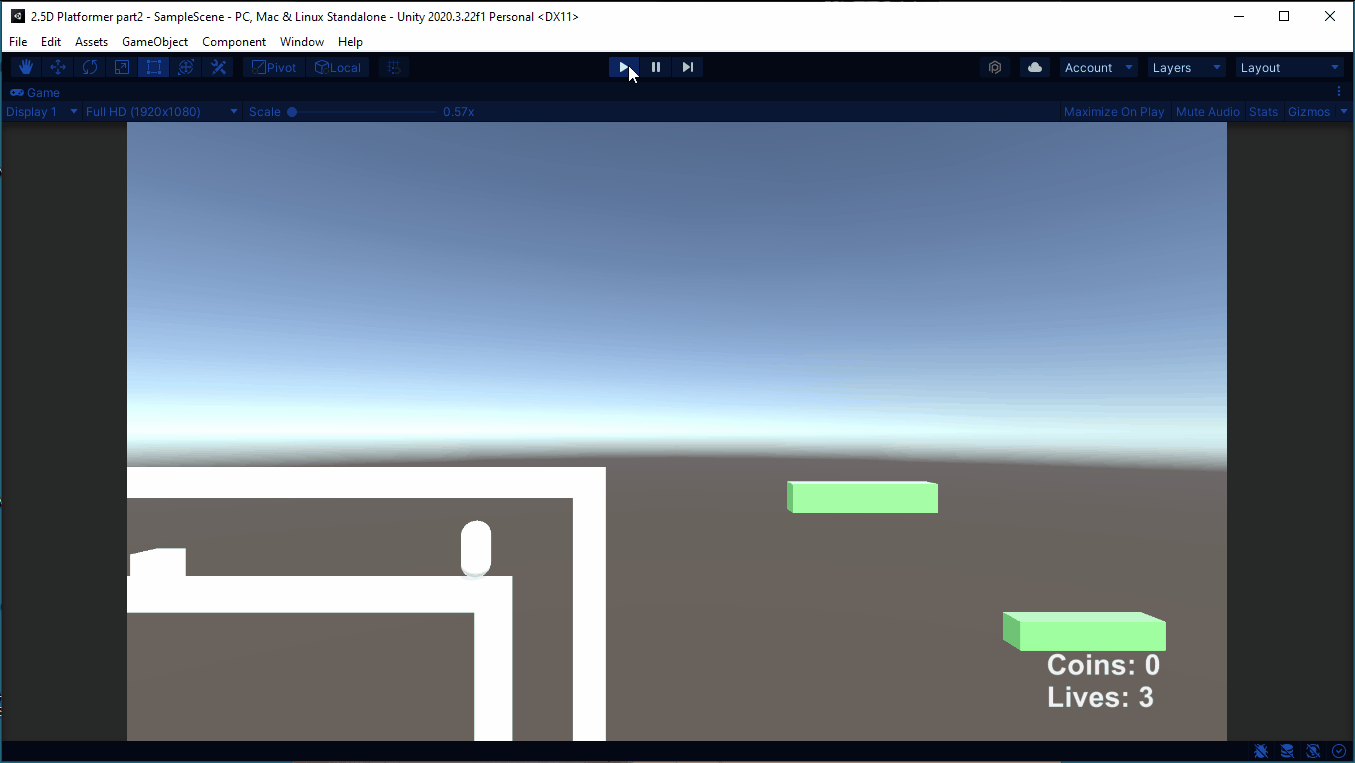
Task: Toggle Gizmos in Game view
Action: pos(1309,111)
